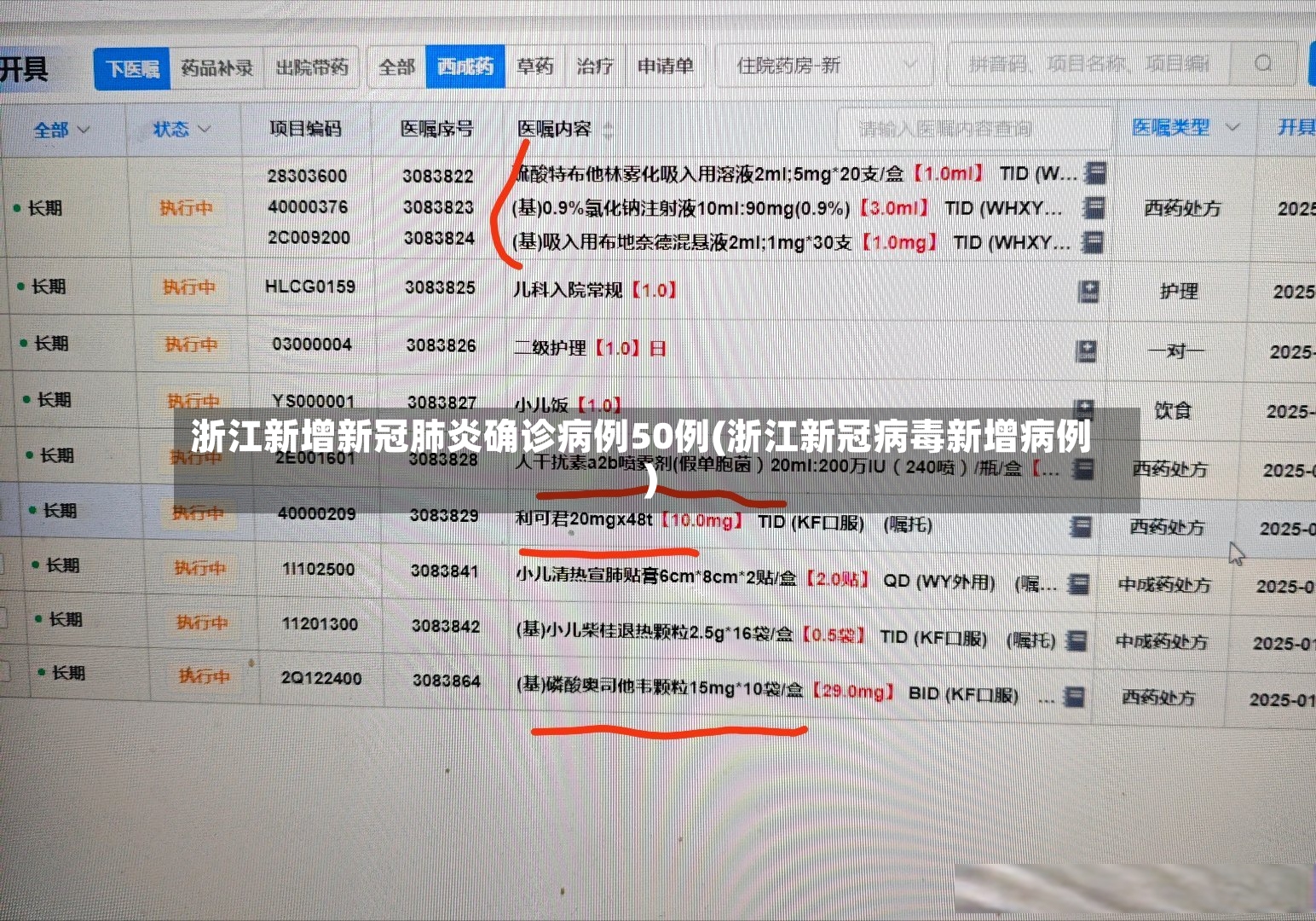
Task: Select project code 2Q122400
Action: pyautogui.click(x=321, y=679)
